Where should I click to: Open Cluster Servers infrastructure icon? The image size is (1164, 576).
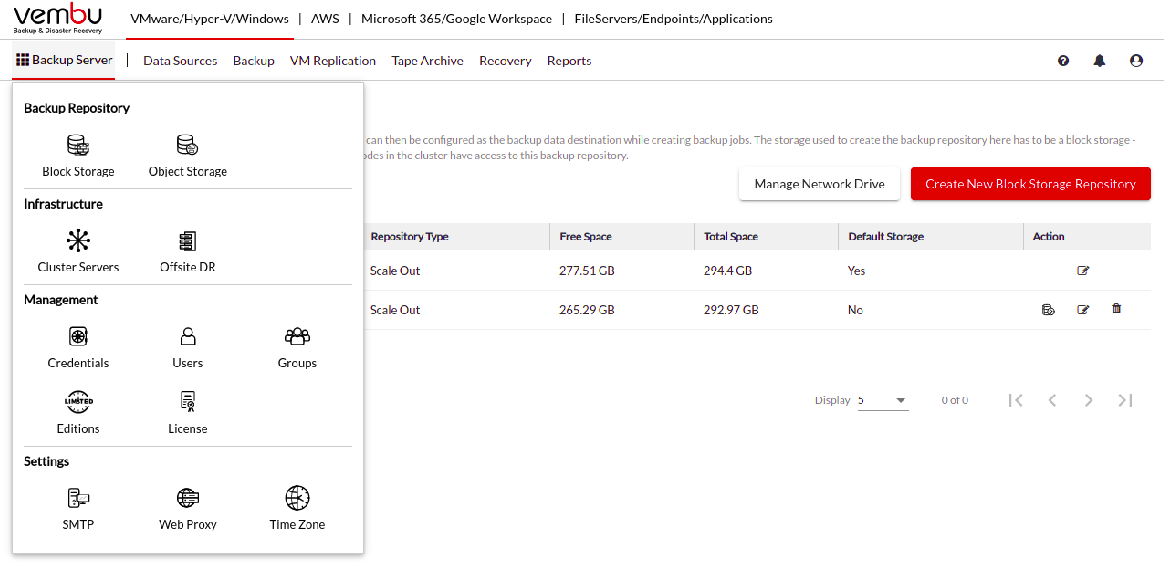click(78, 240)
